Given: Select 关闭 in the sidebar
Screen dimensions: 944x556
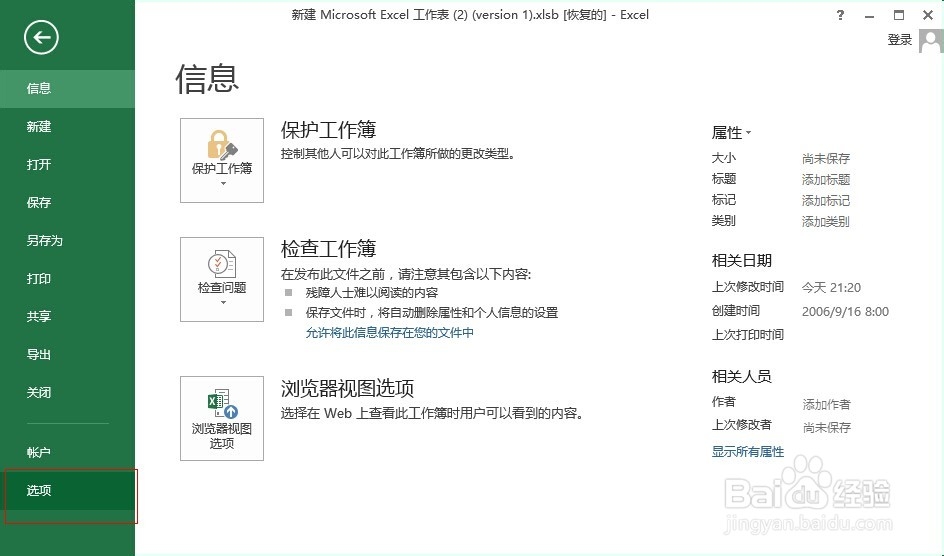Looking at the screenshot, I should (x=67, y=392).
